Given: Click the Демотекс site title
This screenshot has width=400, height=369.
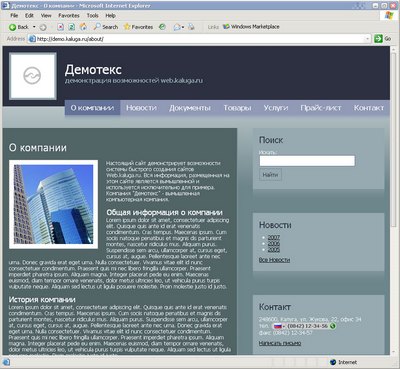Looking at the screenshot, I should tap(93, 70).
